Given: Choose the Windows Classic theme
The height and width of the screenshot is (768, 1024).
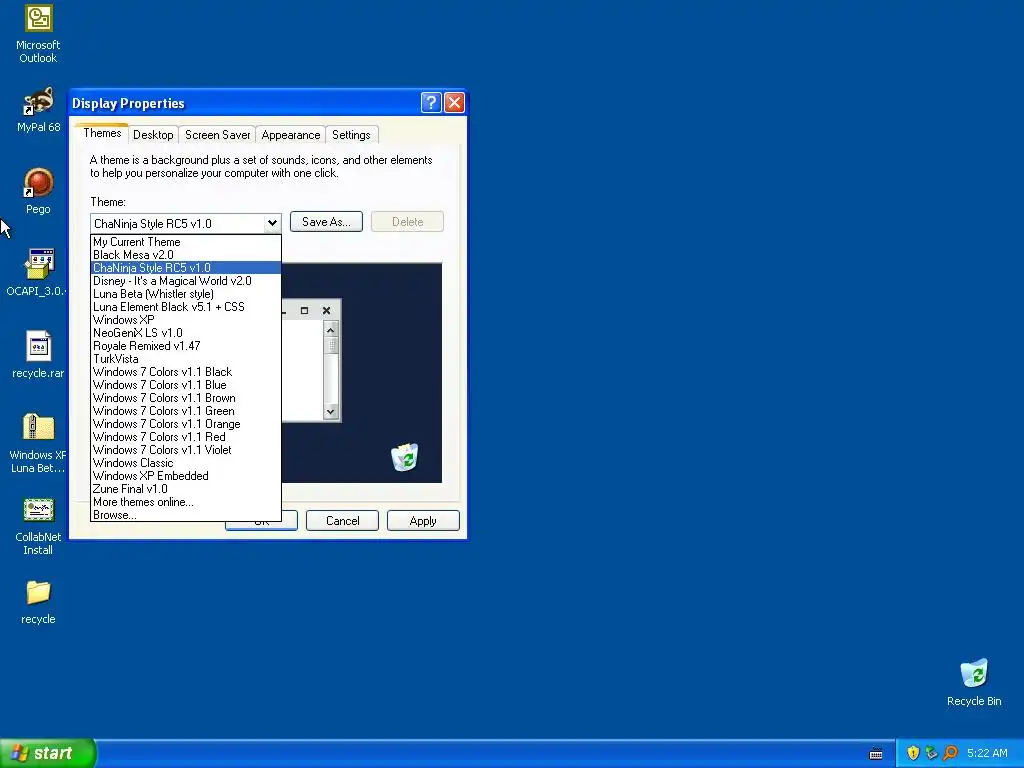Looking at the screenshot, I should (x=185, y=463).
